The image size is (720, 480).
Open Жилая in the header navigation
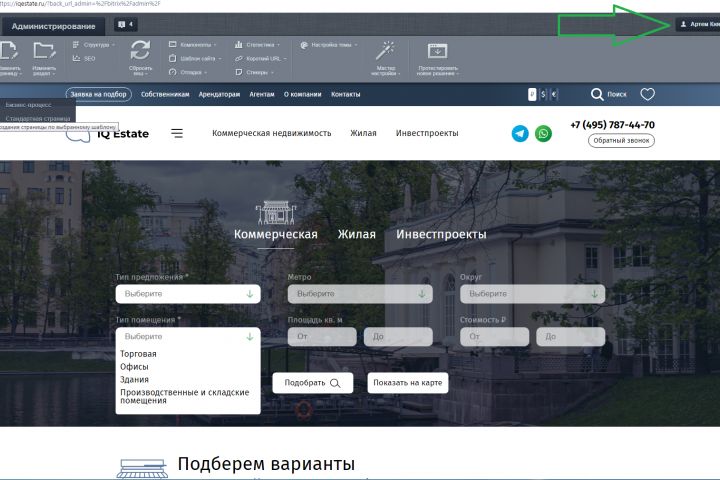(363, 133)
